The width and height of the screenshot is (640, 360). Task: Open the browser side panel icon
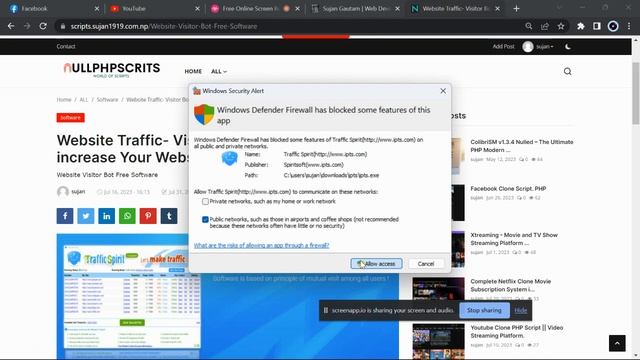[597, 26]
